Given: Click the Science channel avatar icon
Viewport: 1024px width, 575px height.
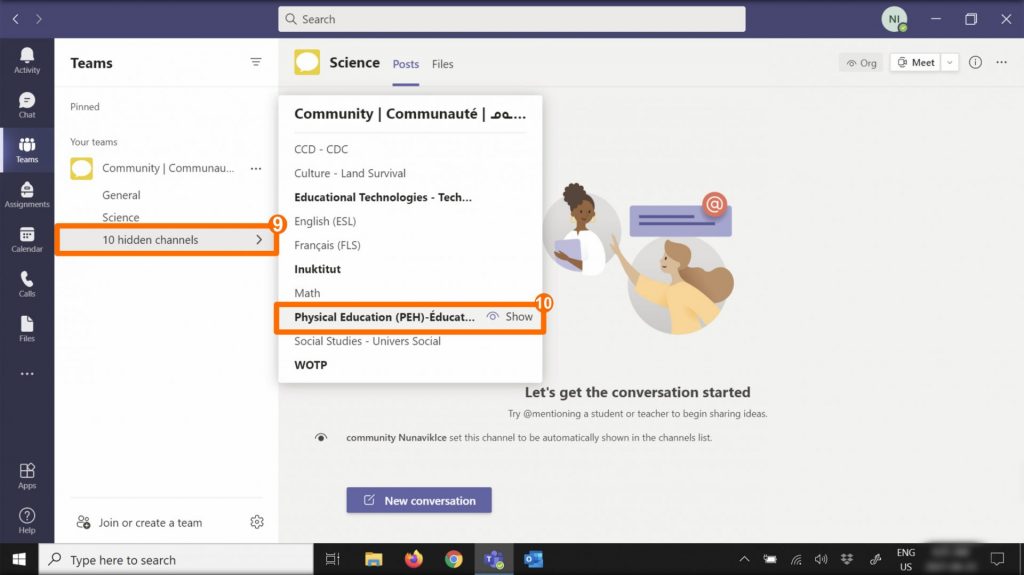Looking at the screenshot, I should pos(307,63).
